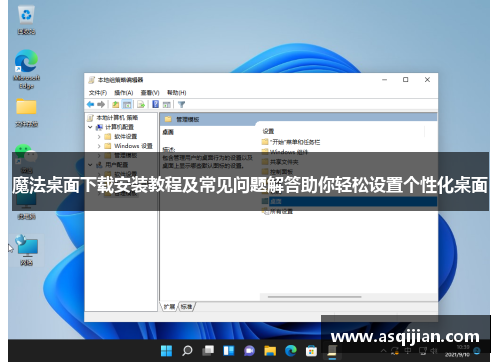
Task: Open File Explorer from the taskbar
Action: tap(270, 351)
